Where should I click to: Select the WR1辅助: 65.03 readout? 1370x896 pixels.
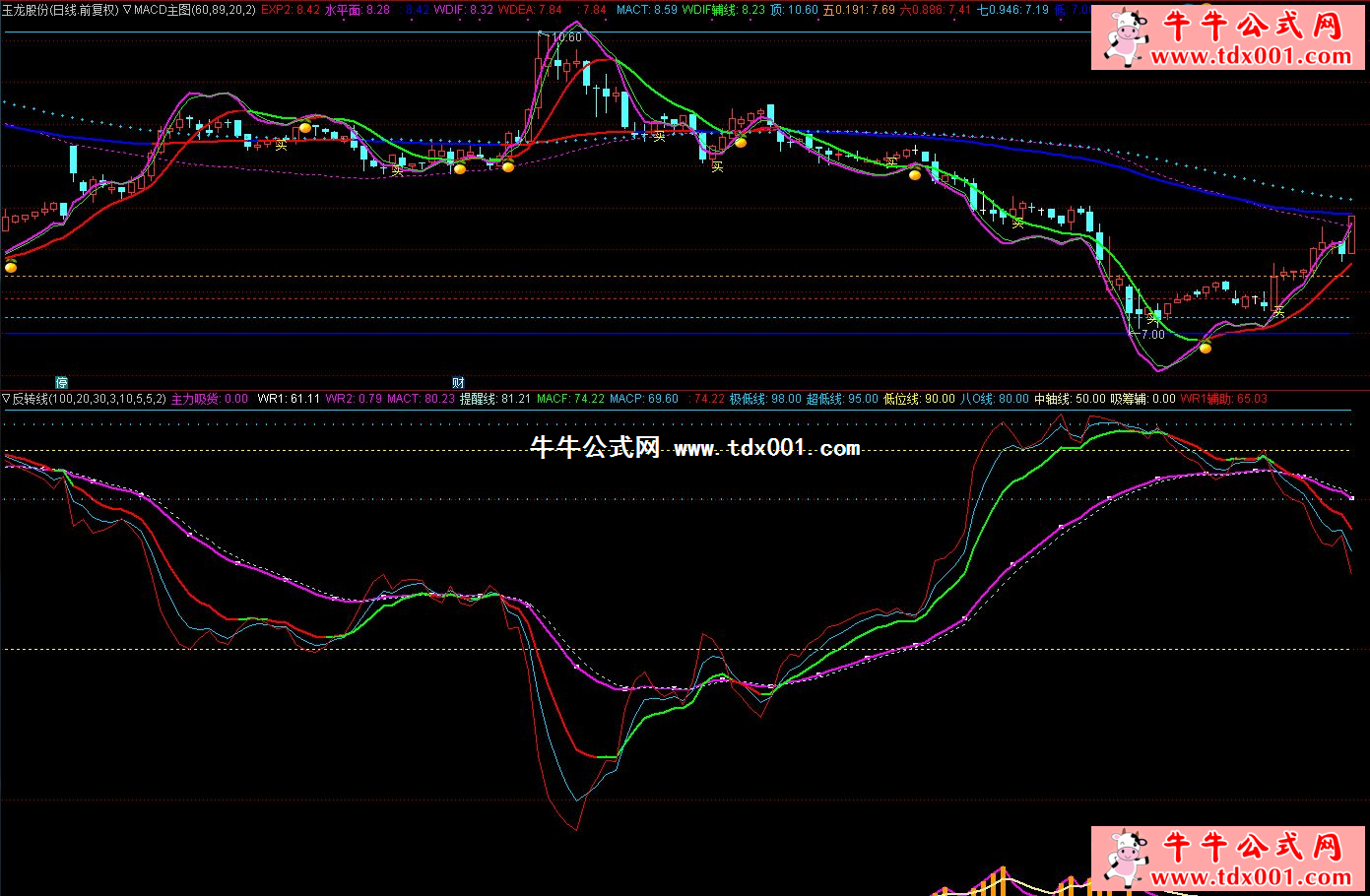(x=1224, y=399)
